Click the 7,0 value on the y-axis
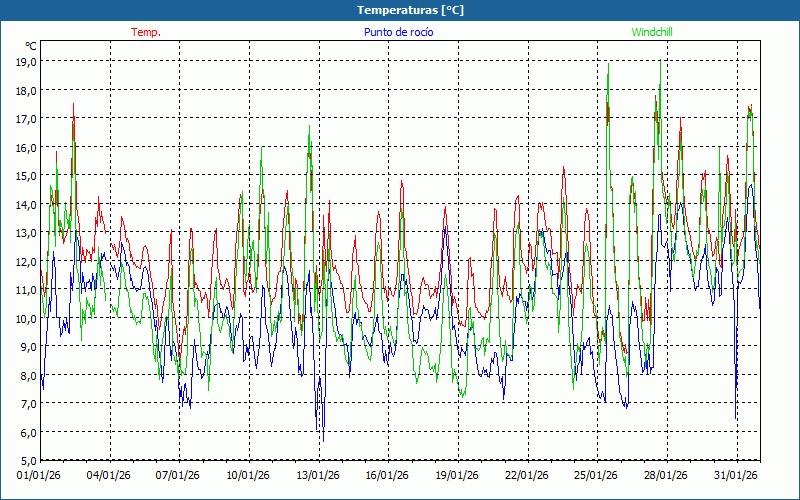The height and width of the screenshot is (500, 800). [x=26, y=404]
